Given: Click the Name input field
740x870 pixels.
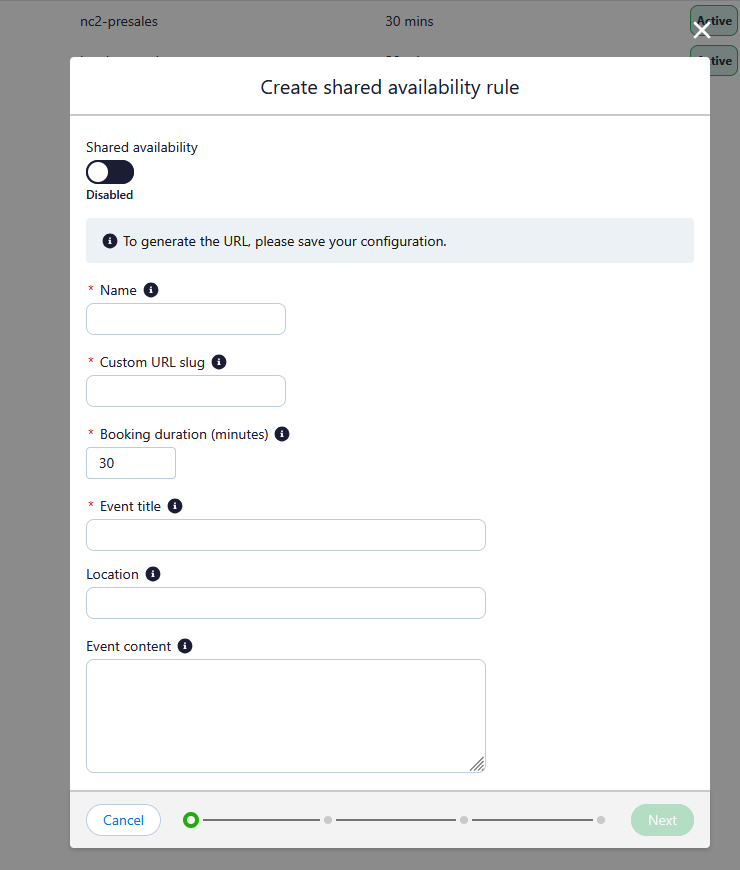Looking at the screenshot, I should pyautogui.click(x=186, y=319).
